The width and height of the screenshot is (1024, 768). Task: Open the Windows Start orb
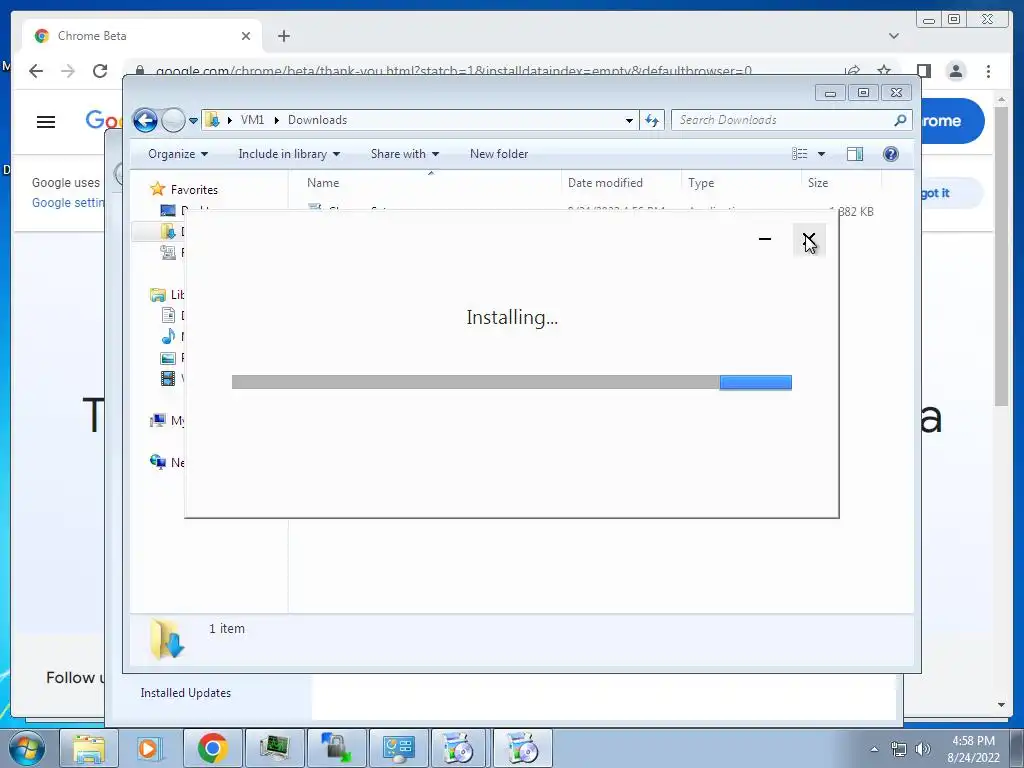click(26, 748)
